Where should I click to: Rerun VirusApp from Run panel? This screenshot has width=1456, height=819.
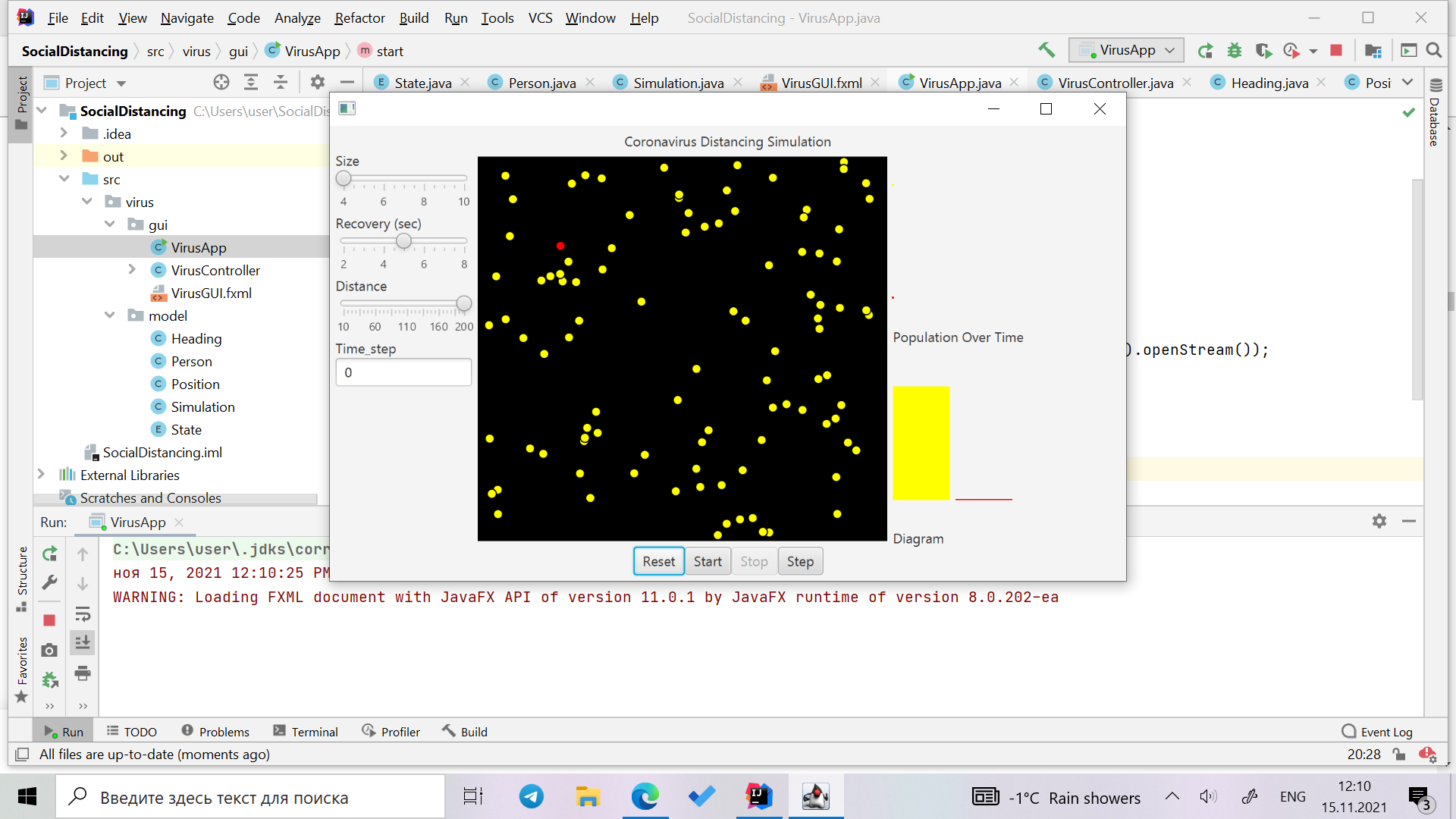point(50,554)
